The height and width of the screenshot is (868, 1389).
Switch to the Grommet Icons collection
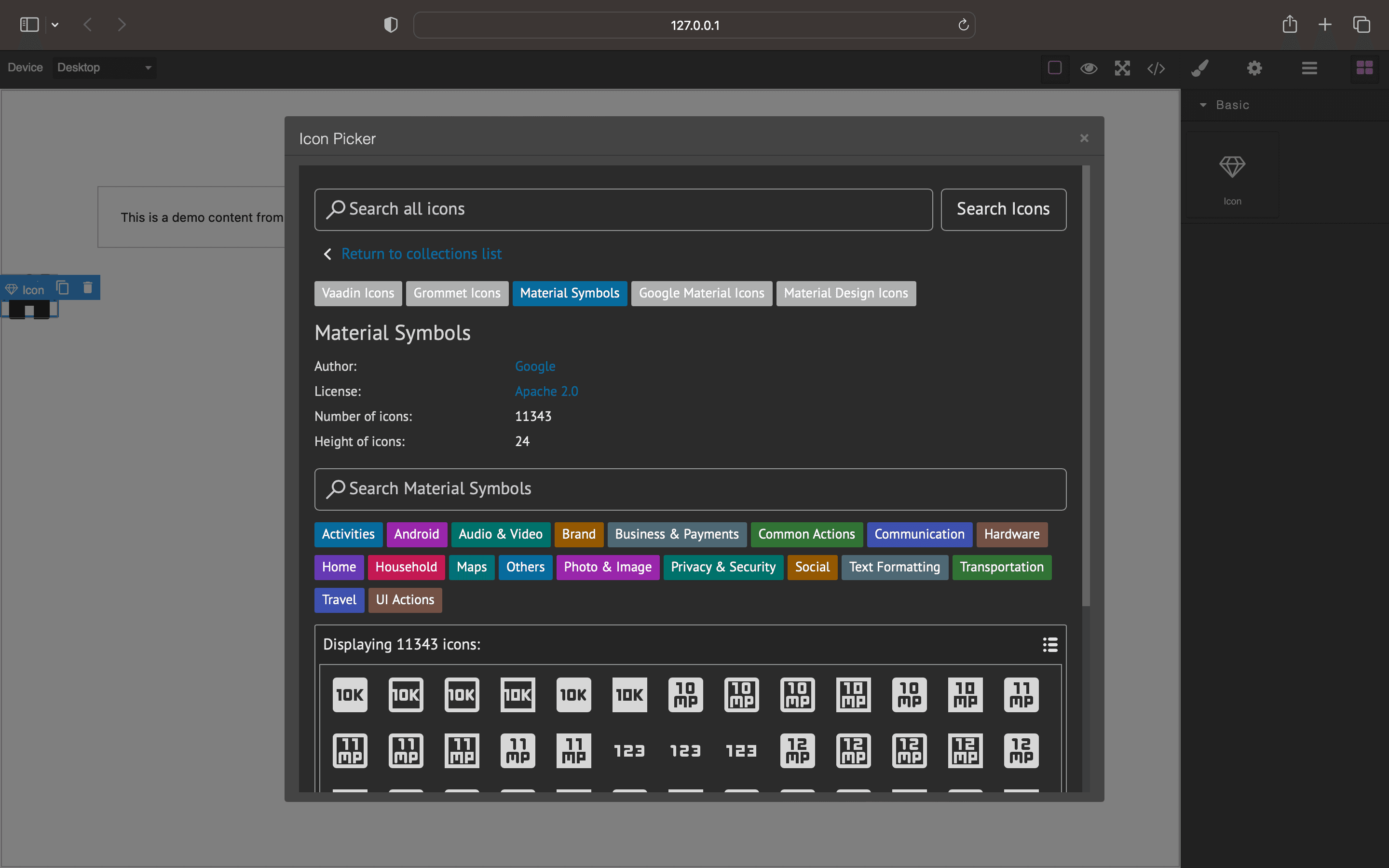tap(457, 293)
